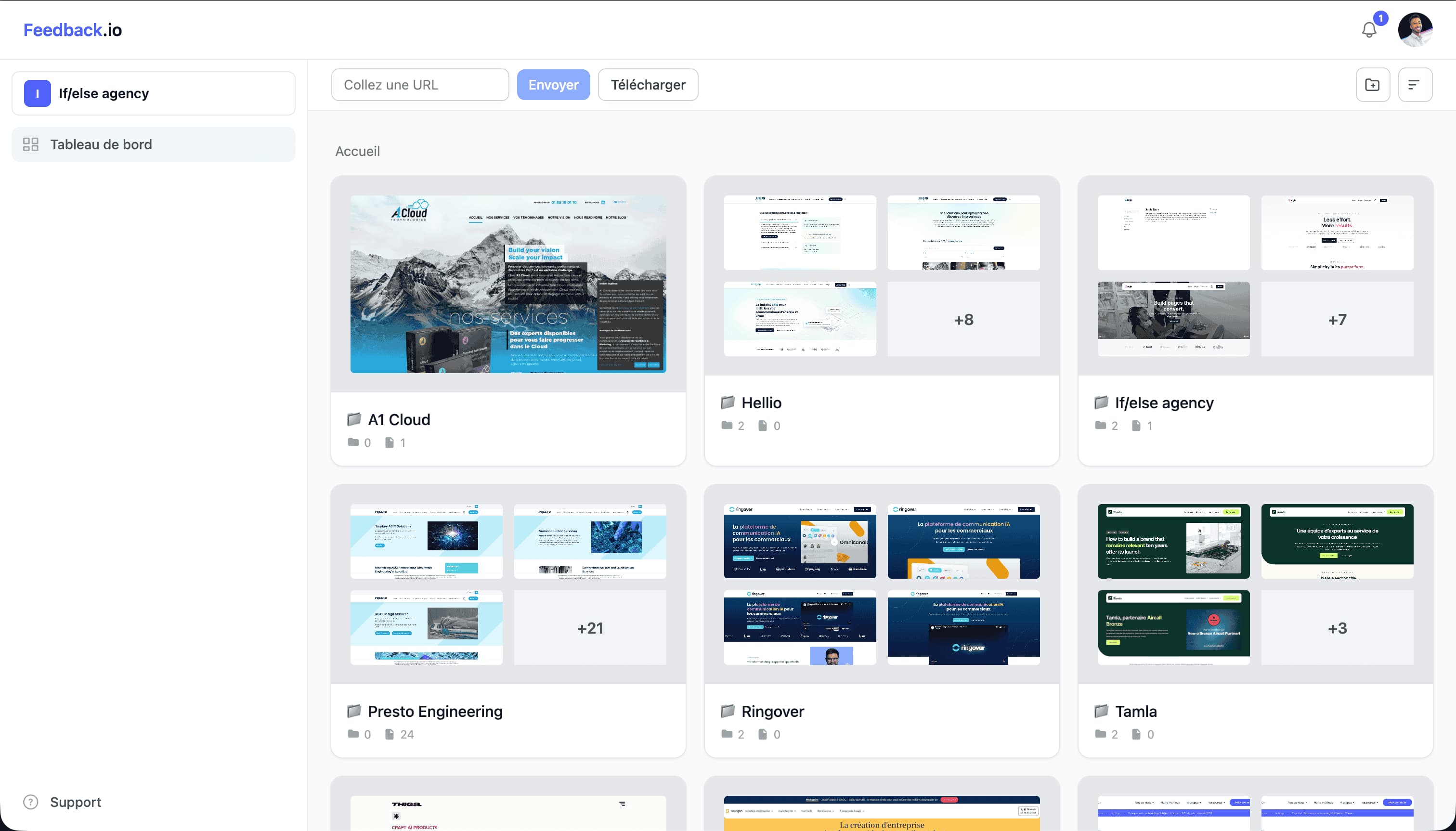Open the Hellio folder title
The image size is (1456, 831).
(761, 403)
